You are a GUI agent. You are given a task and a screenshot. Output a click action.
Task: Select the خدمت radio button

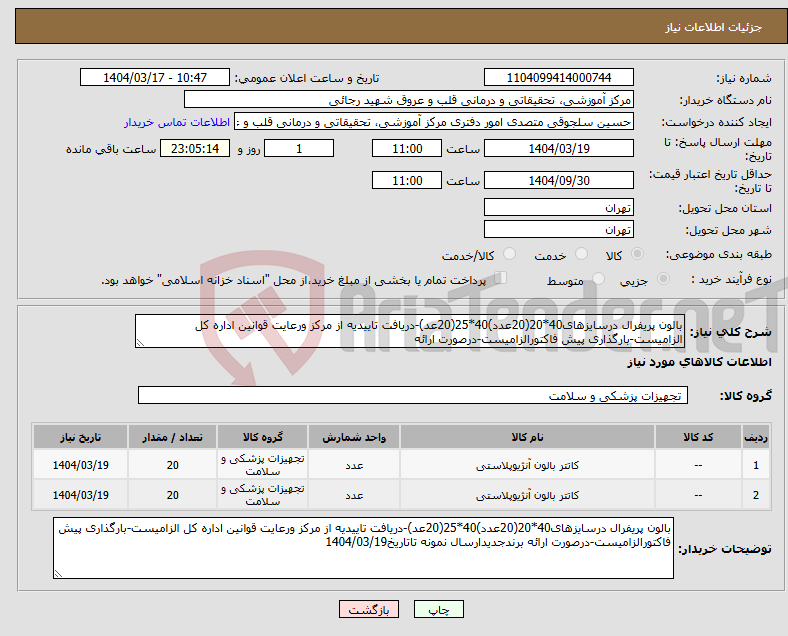pyautogui.click(x=581, y=254)
